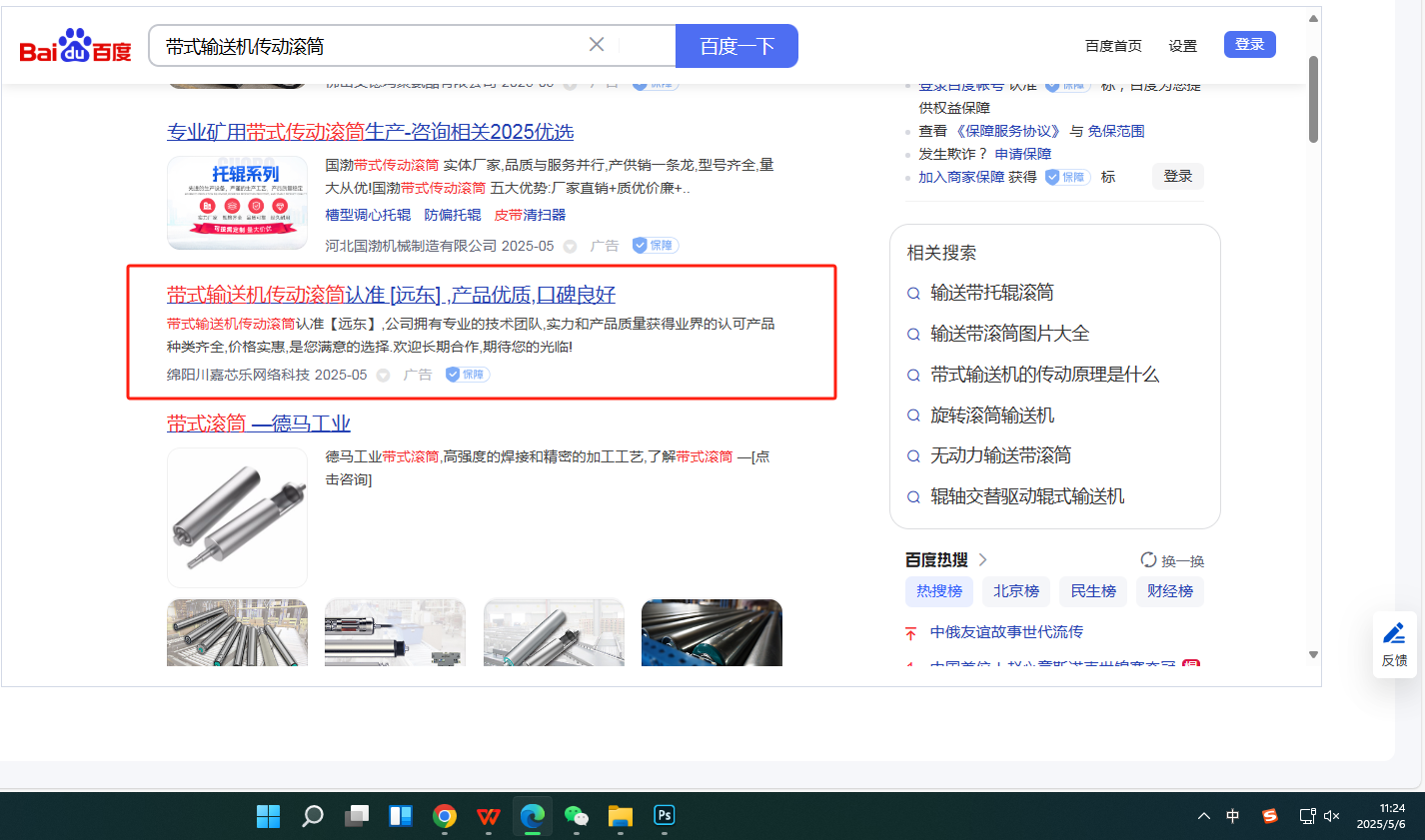Image resolution: width=1425 pixels, height=840 pixels.
Task: Click the Baidu logo
Action: point(76,46)
